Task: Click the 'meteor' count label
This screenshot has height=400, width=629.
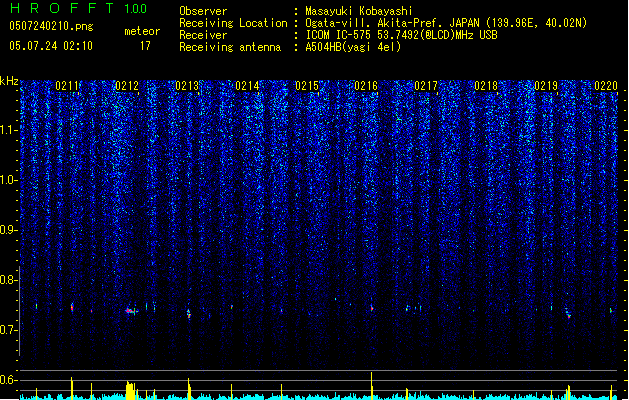Action: point(142,31)
